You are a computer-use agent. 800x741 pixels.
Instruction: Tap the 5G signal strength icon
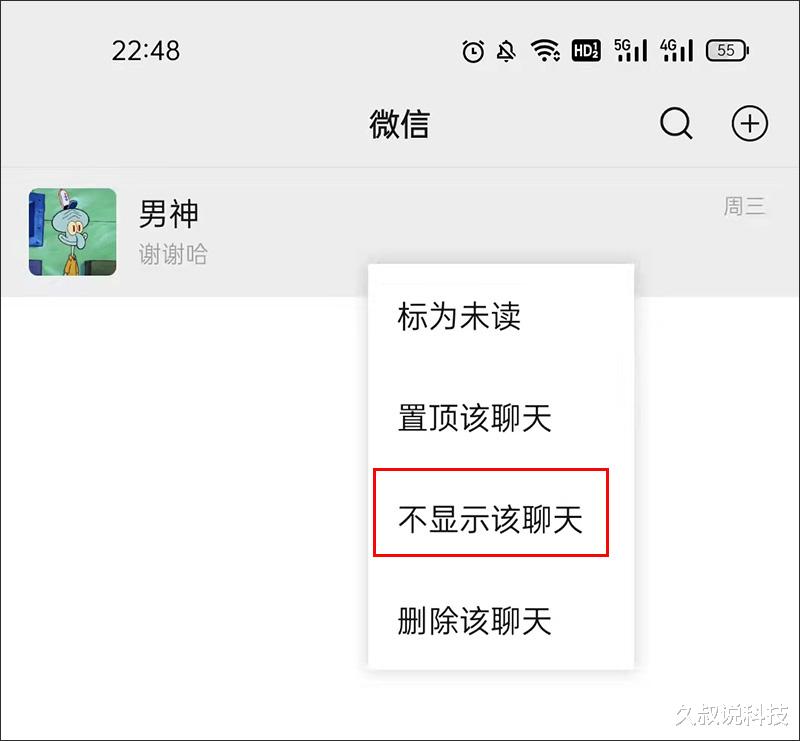(x=631, y=51)
